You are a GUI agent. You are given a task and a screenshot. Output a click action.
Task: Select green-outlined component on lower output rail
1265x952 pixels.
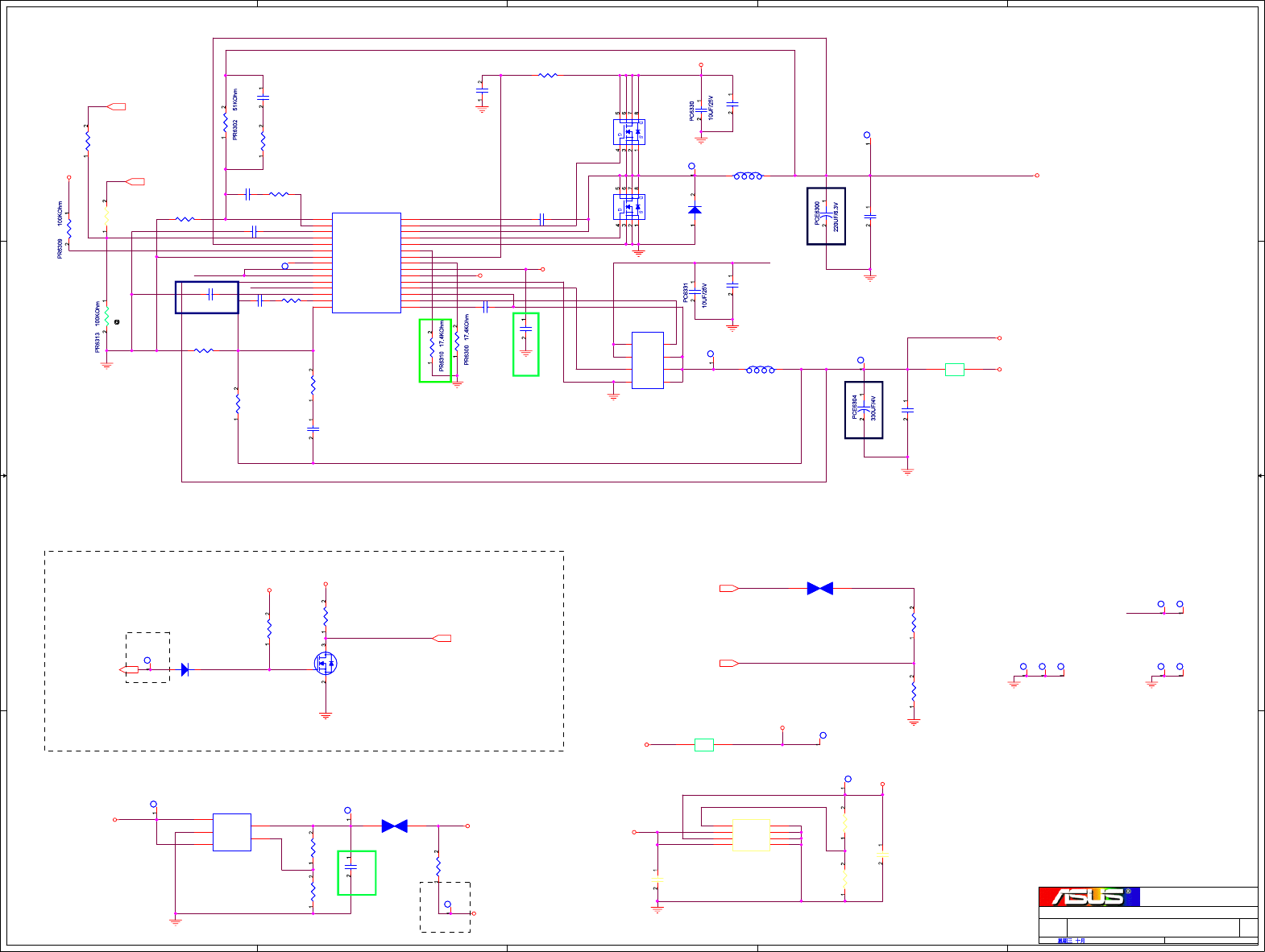click(x=955, y=370)
